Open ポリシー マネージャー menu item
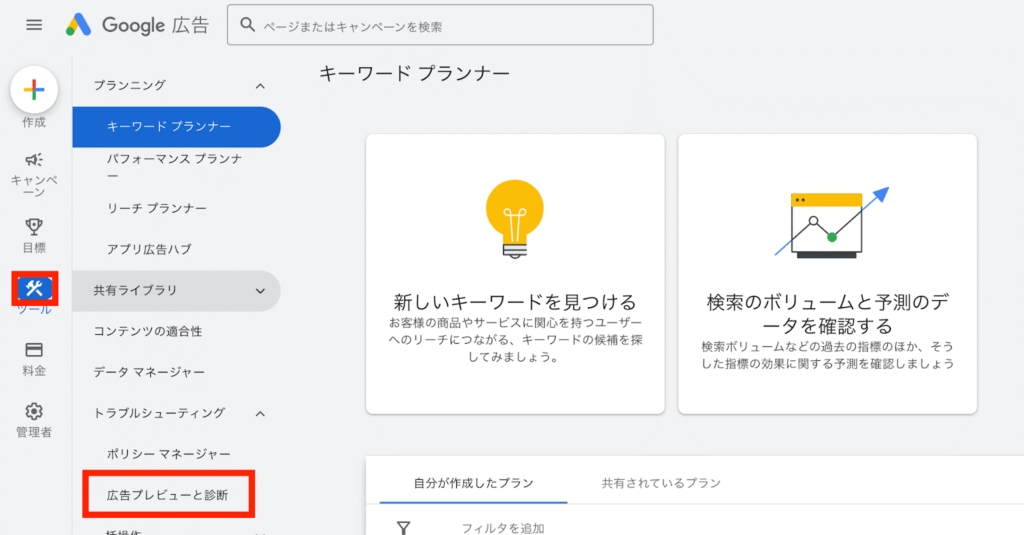The image size is (1024, 535). pyautogui.click(x=169, y=453)
